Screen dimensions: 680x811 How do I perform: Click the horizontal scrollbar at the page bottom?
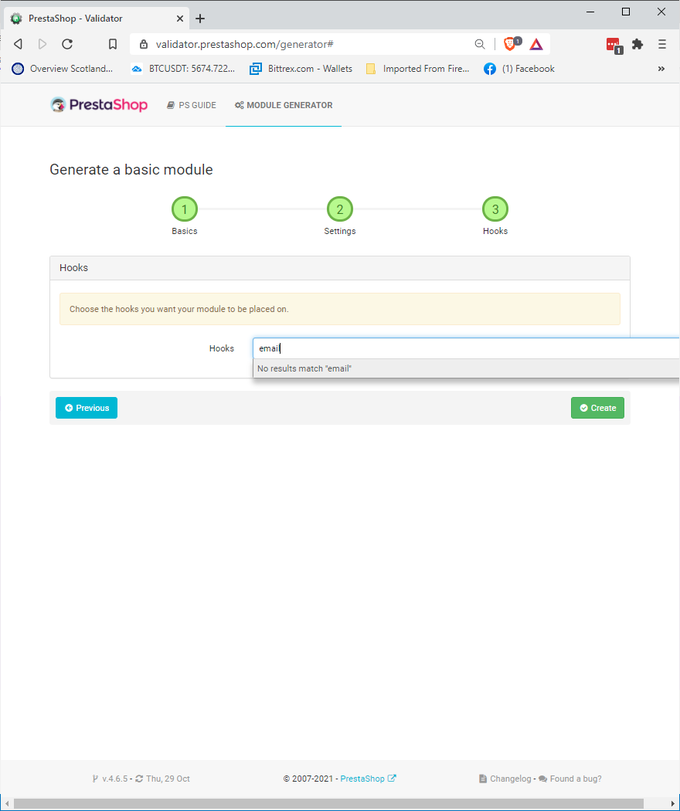tap(328, 804)
